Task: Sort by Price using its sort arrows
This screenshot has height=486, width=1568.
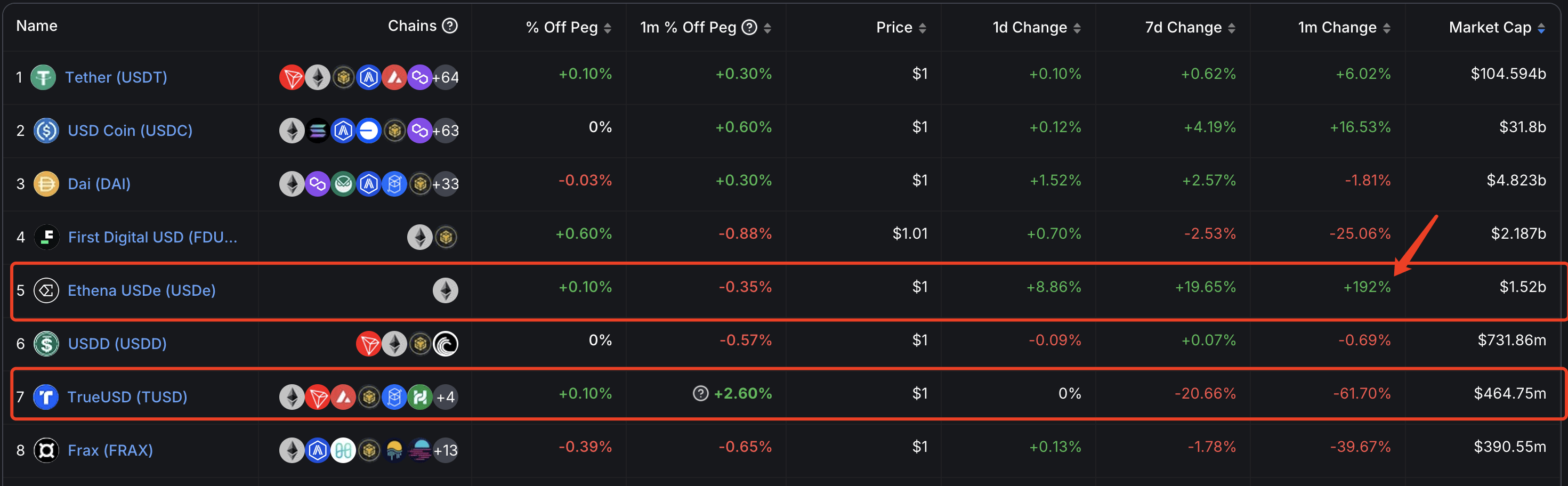Action: coord(923,28)
